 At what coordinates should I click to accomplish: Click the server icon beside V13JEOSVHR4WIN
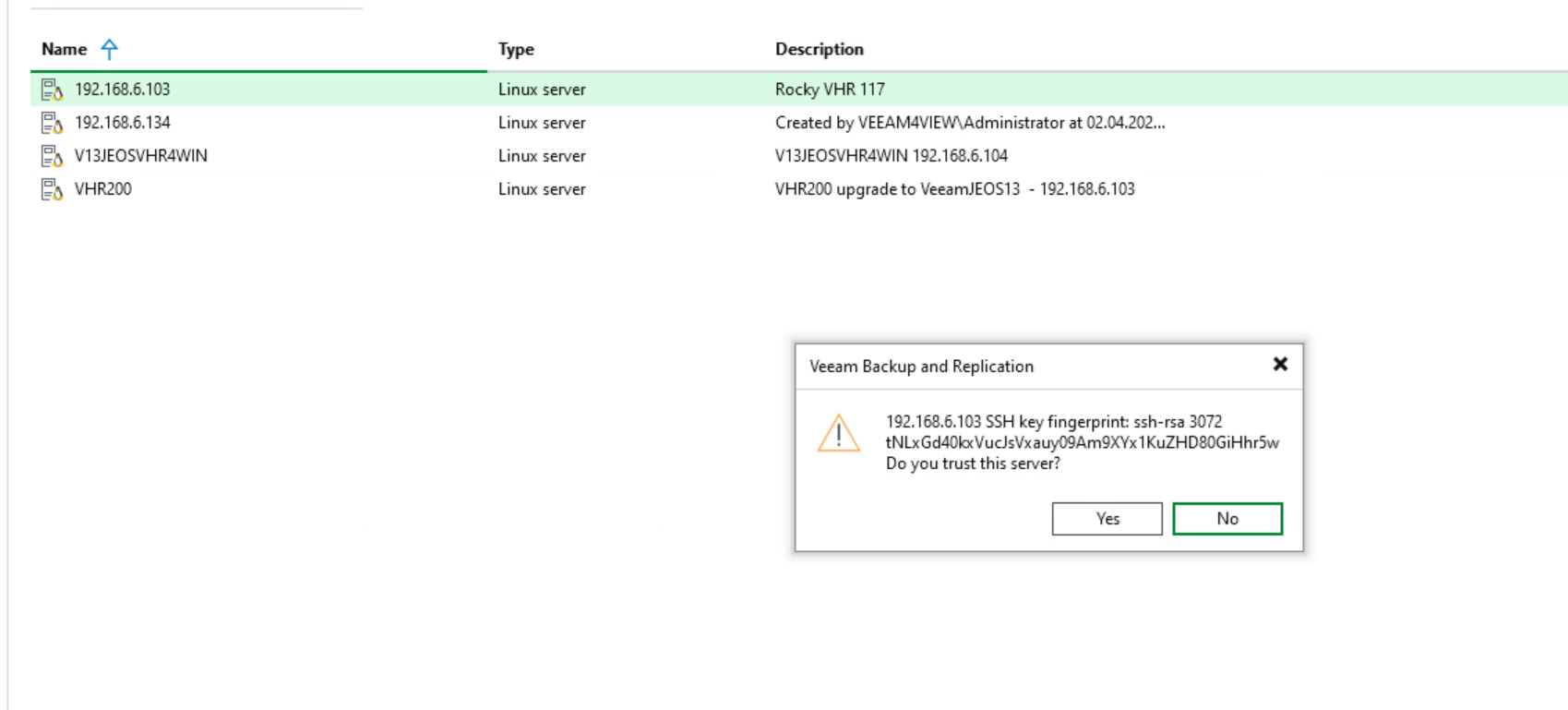tap(52, 156)
